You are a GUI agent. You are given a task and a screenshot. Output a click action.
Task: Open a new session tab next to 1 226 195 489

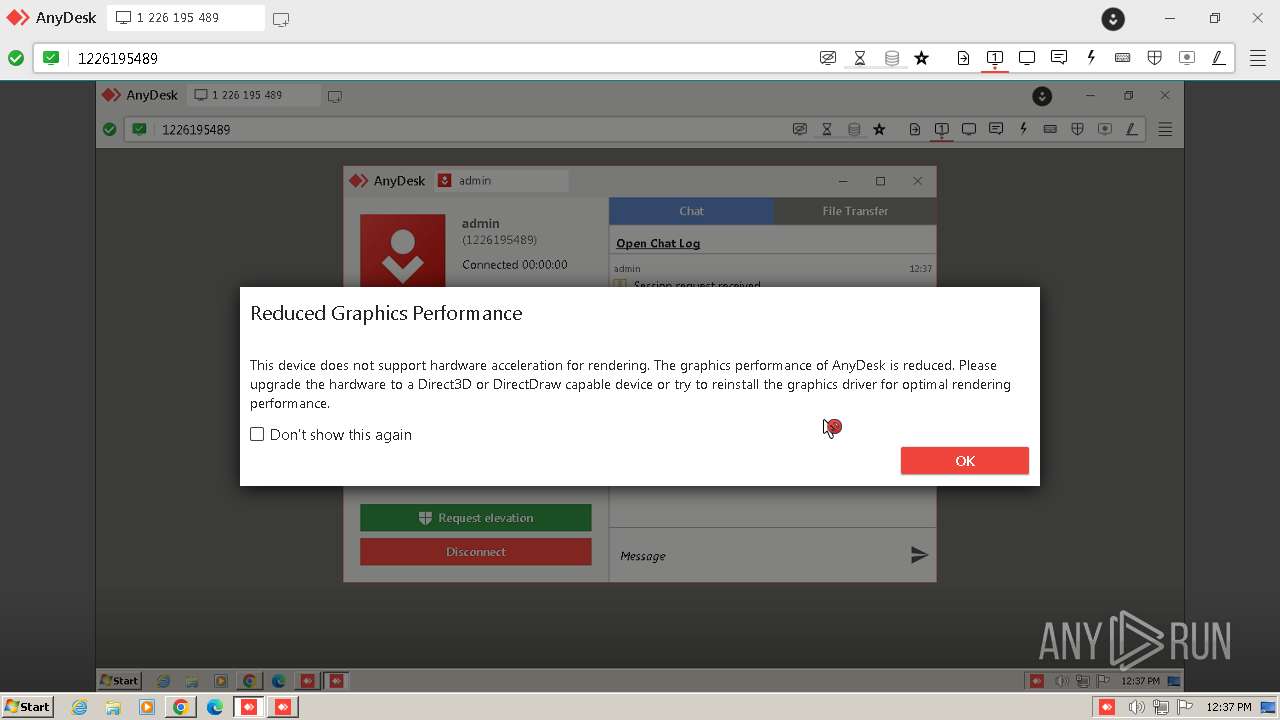point(281,19)
